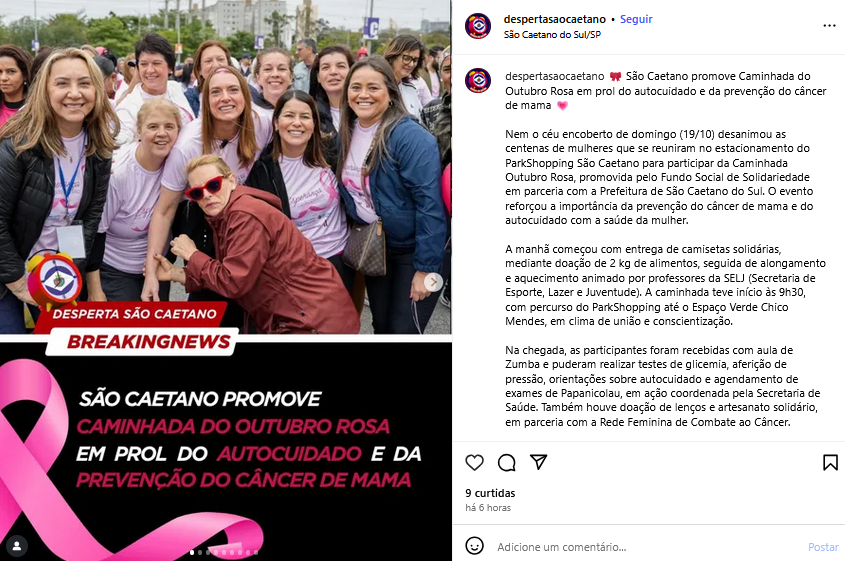Click despertasaocaetano avatar in post header

[x=478, y=26]
